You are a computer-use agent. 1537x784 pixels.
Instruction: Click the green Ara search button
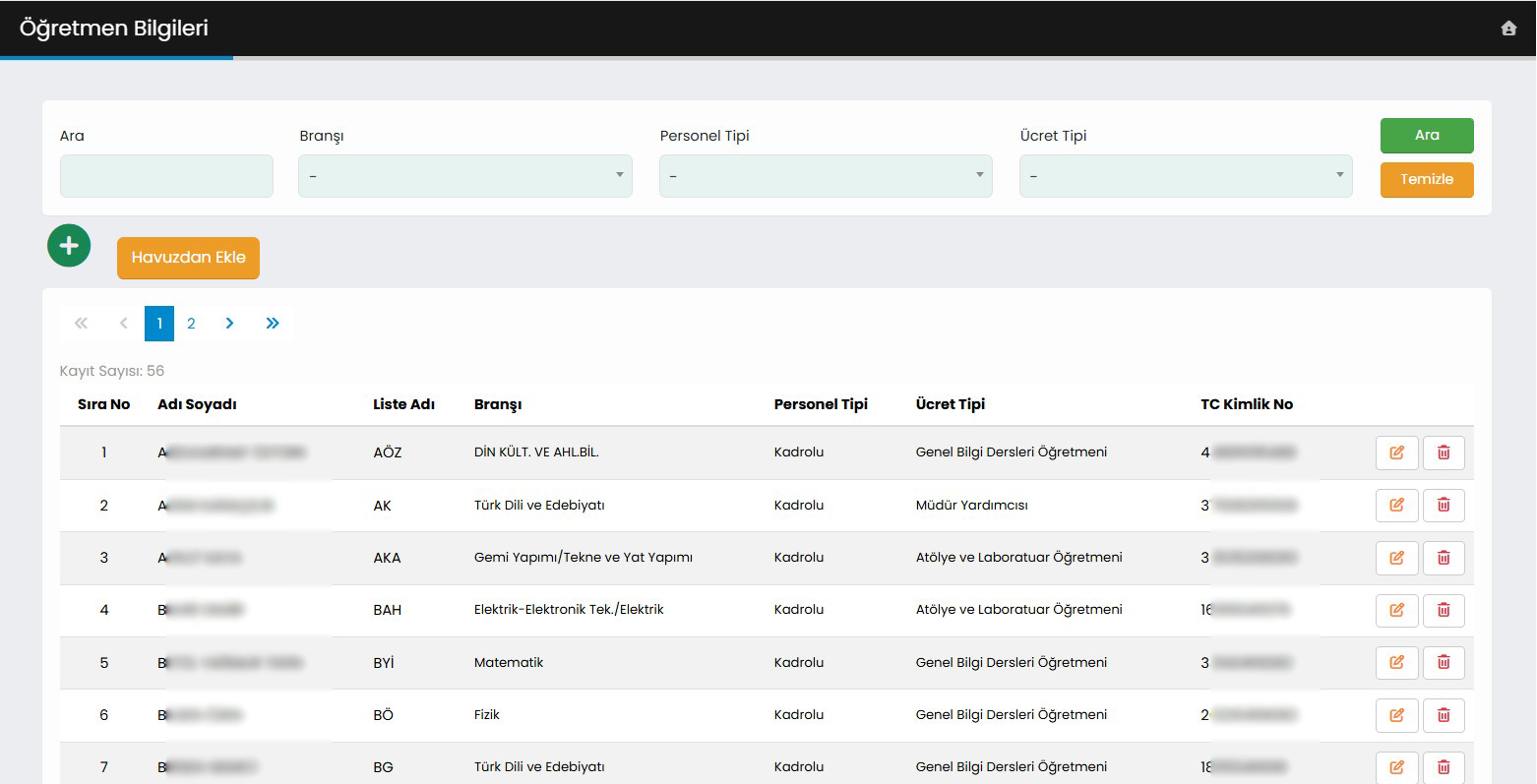point(1427,136)
